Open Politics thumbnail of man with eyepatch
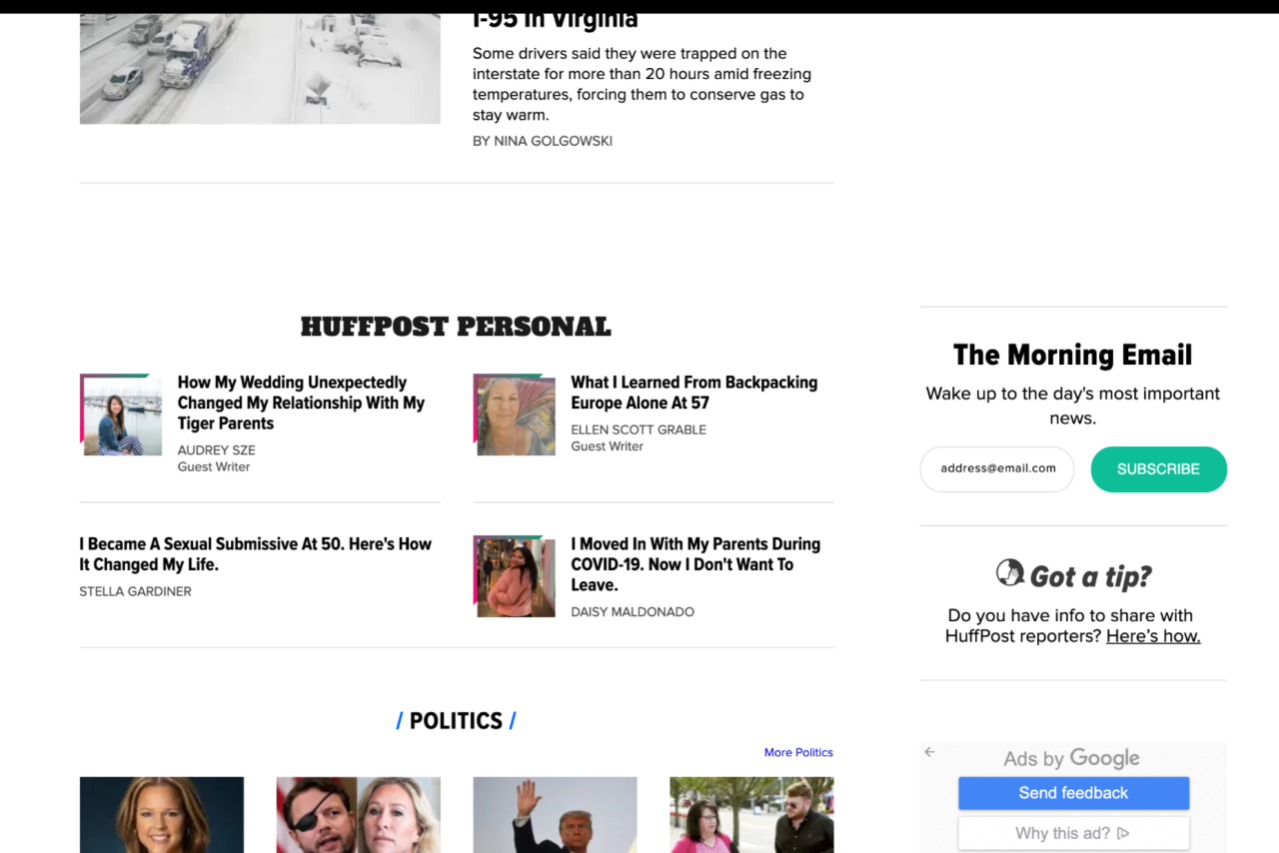 point(358,815)
